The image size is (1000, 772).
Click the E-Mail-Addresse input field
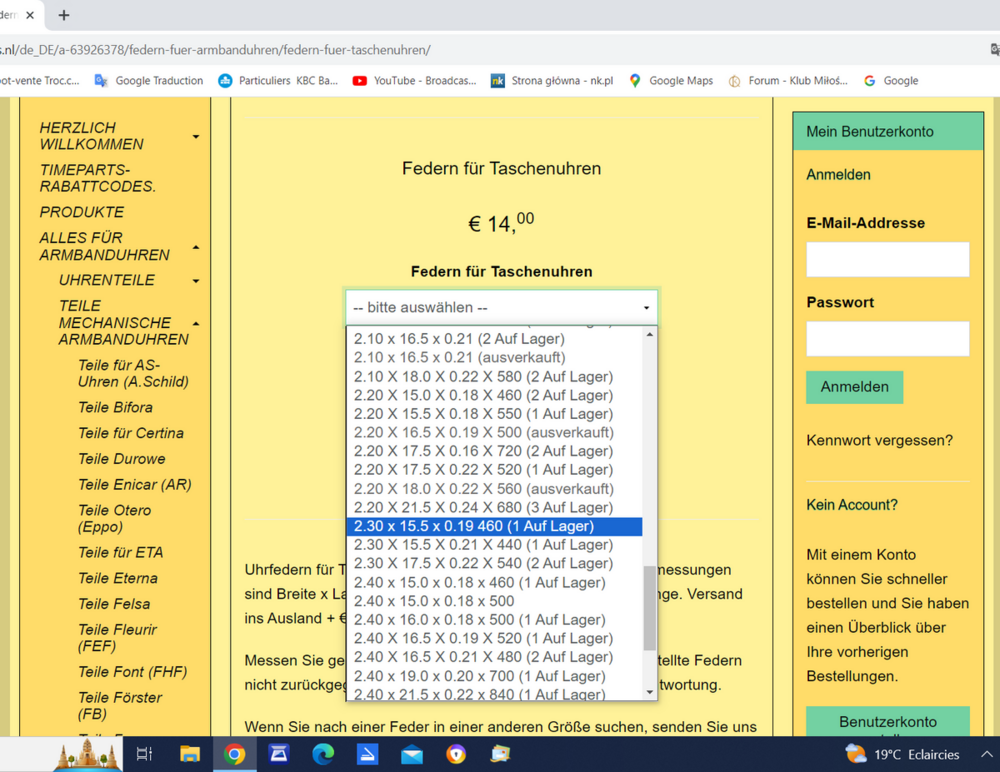coord(887,259)
